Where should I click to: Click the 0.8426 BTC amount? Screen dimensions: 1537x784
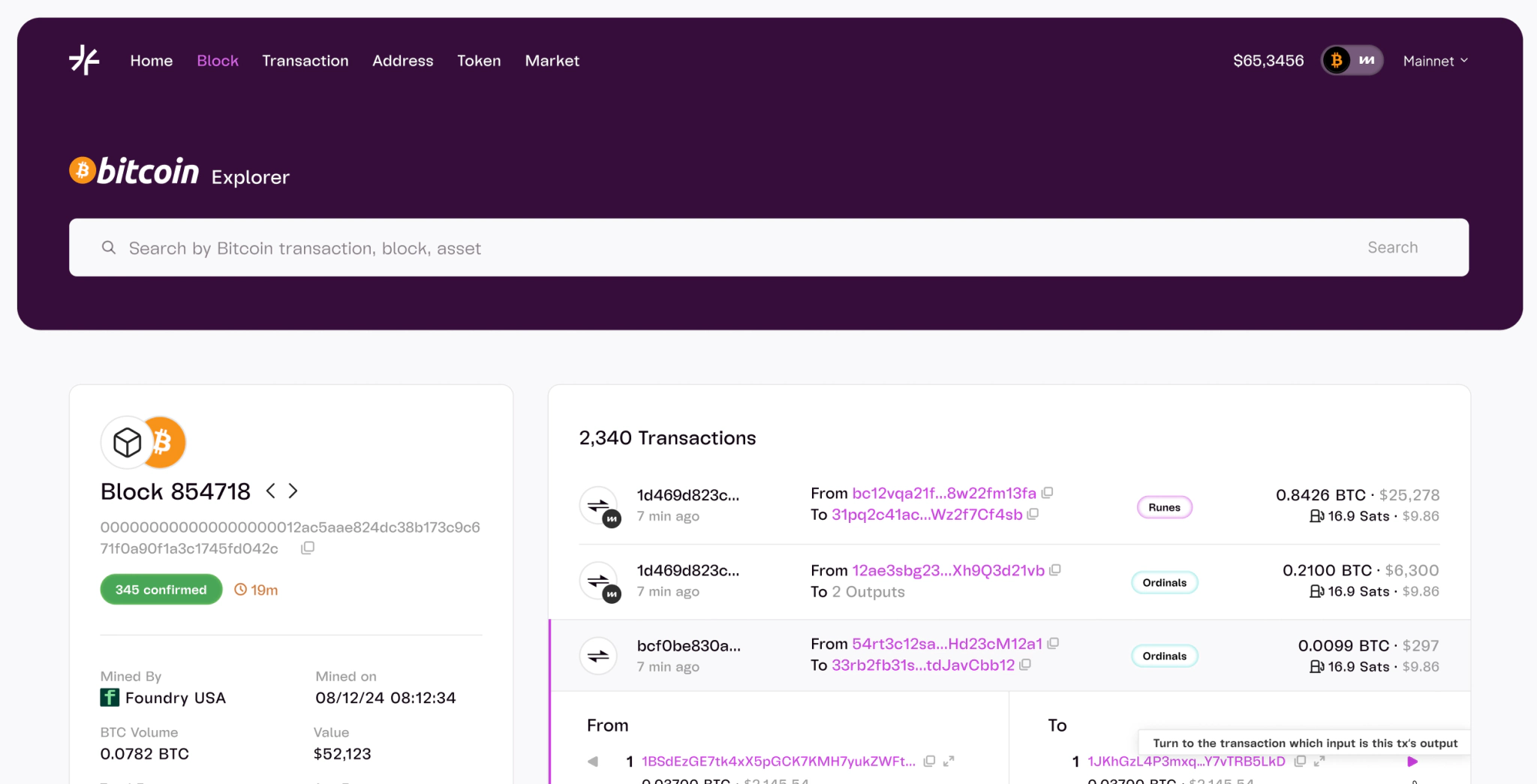coord(1321,495)
